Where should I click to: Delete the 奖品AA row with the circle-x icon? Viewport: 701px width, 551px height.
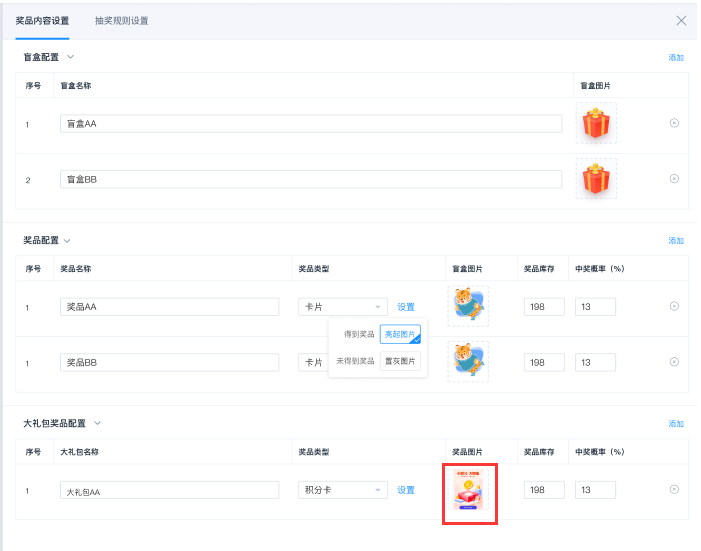673,306
